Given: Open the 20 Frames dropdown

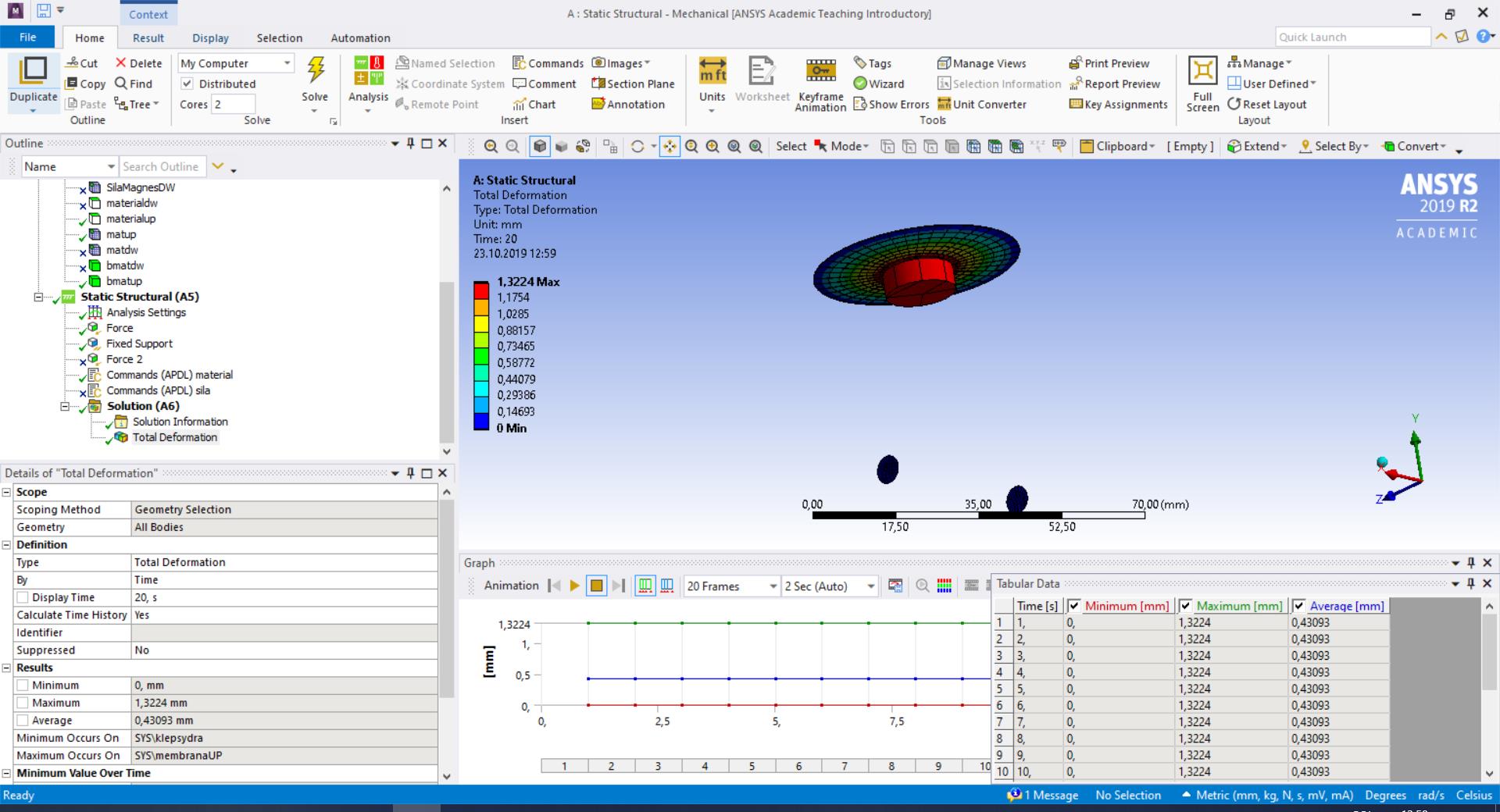Looking at the screenshot, I should (732, 586).
